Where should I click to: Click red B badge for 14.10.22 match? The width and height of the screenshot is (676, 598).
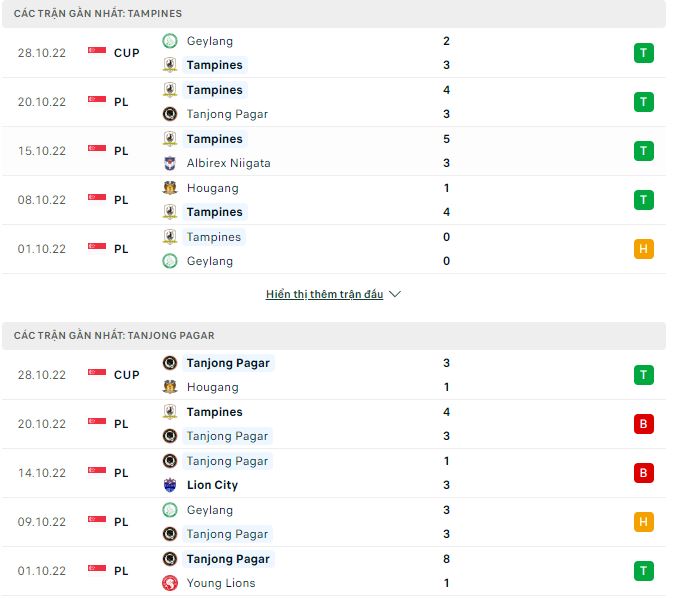(x=644, y=473)
